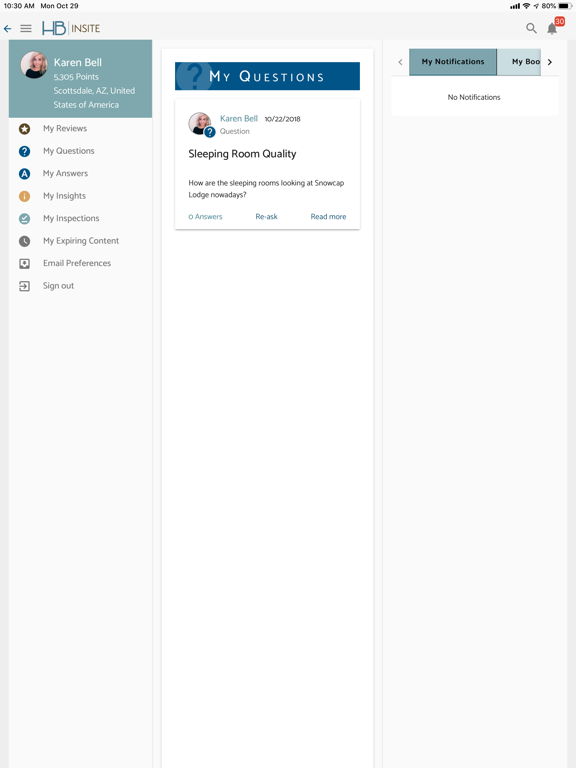Click the Karen Bell name in profile header
The width and height of the screenshot is (576, 768).
78,63
